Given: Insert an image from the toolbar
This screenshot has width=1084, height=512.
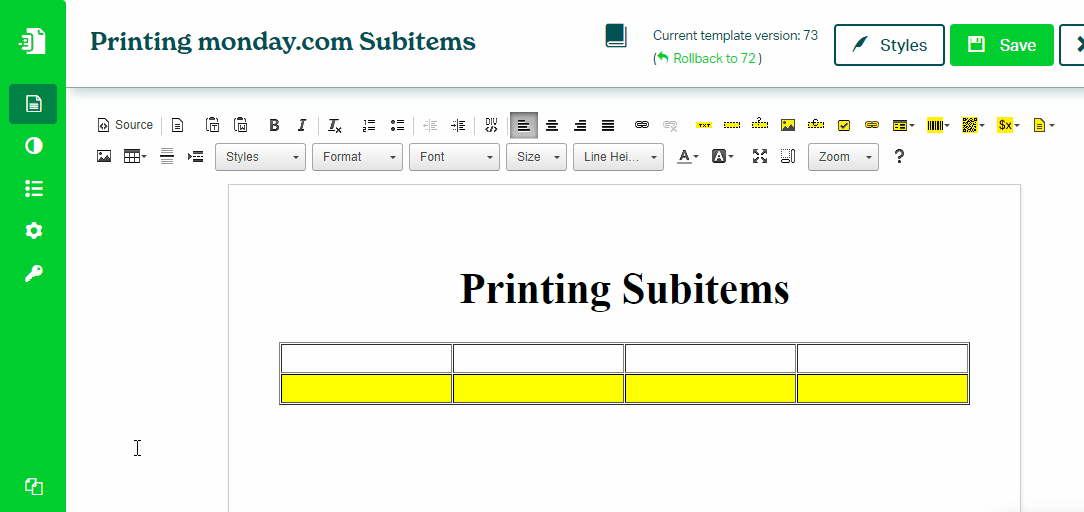Looking at the screenshot, I should (104, 157).
